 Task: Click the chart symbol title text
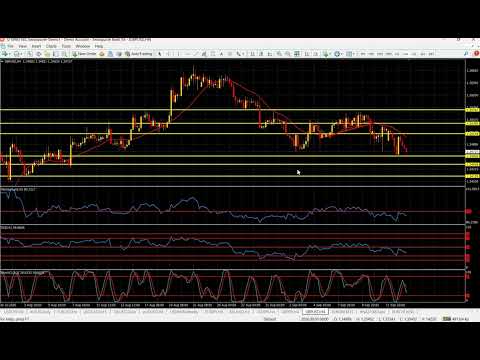click(x=39, y=61)
